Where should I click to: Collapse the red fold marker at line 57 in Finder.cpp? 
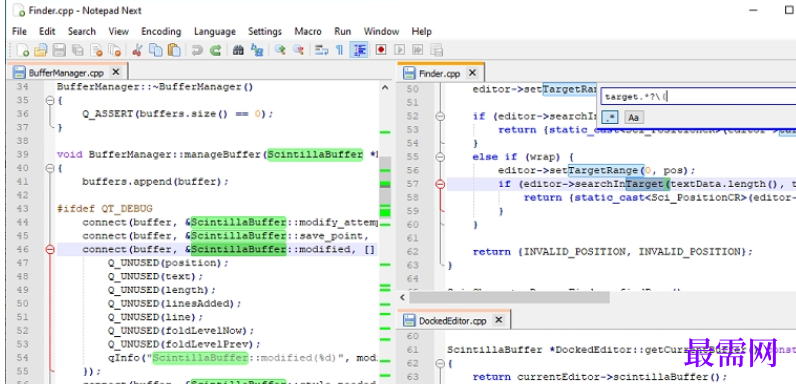pos(440,184)
